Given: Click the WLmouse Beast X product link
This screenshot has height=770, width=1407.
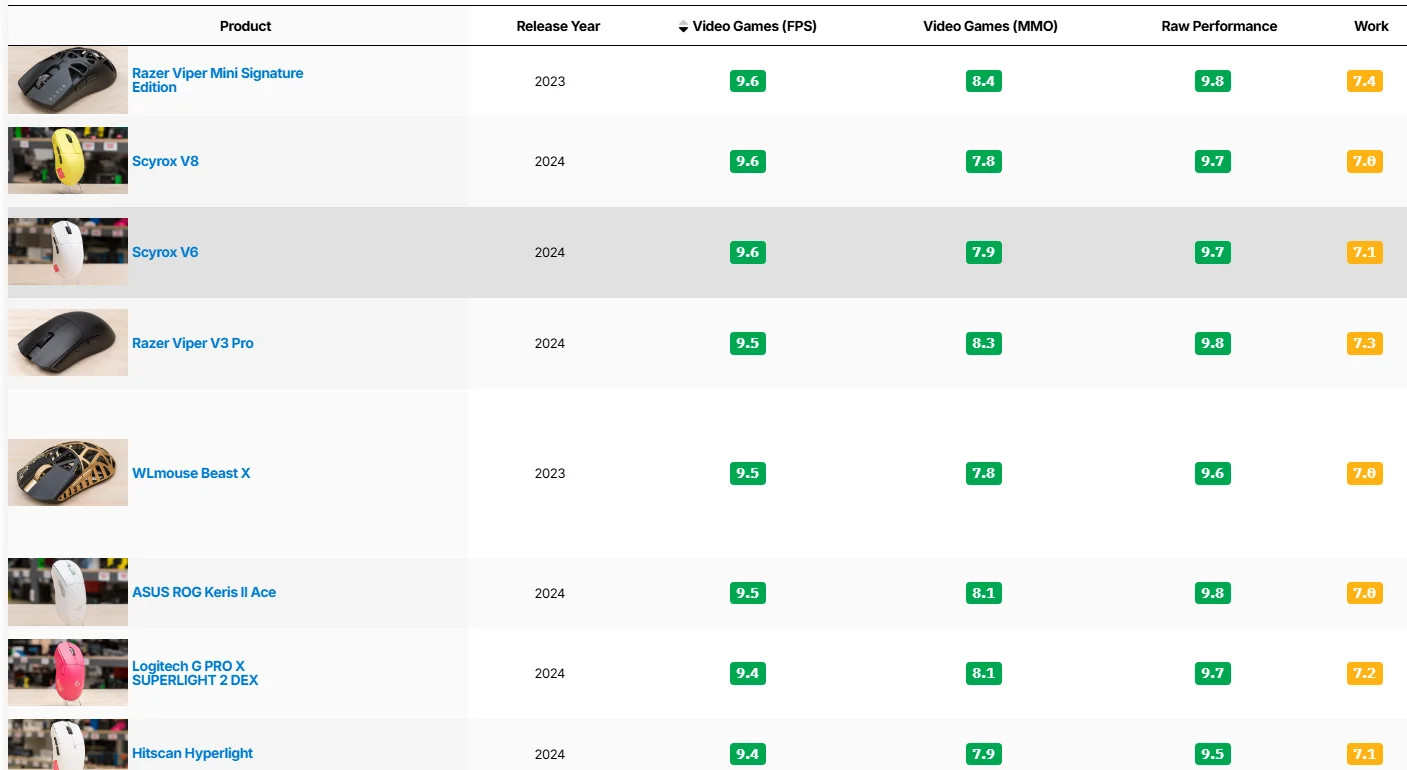Looking at the screenshot, I should 191,473.
